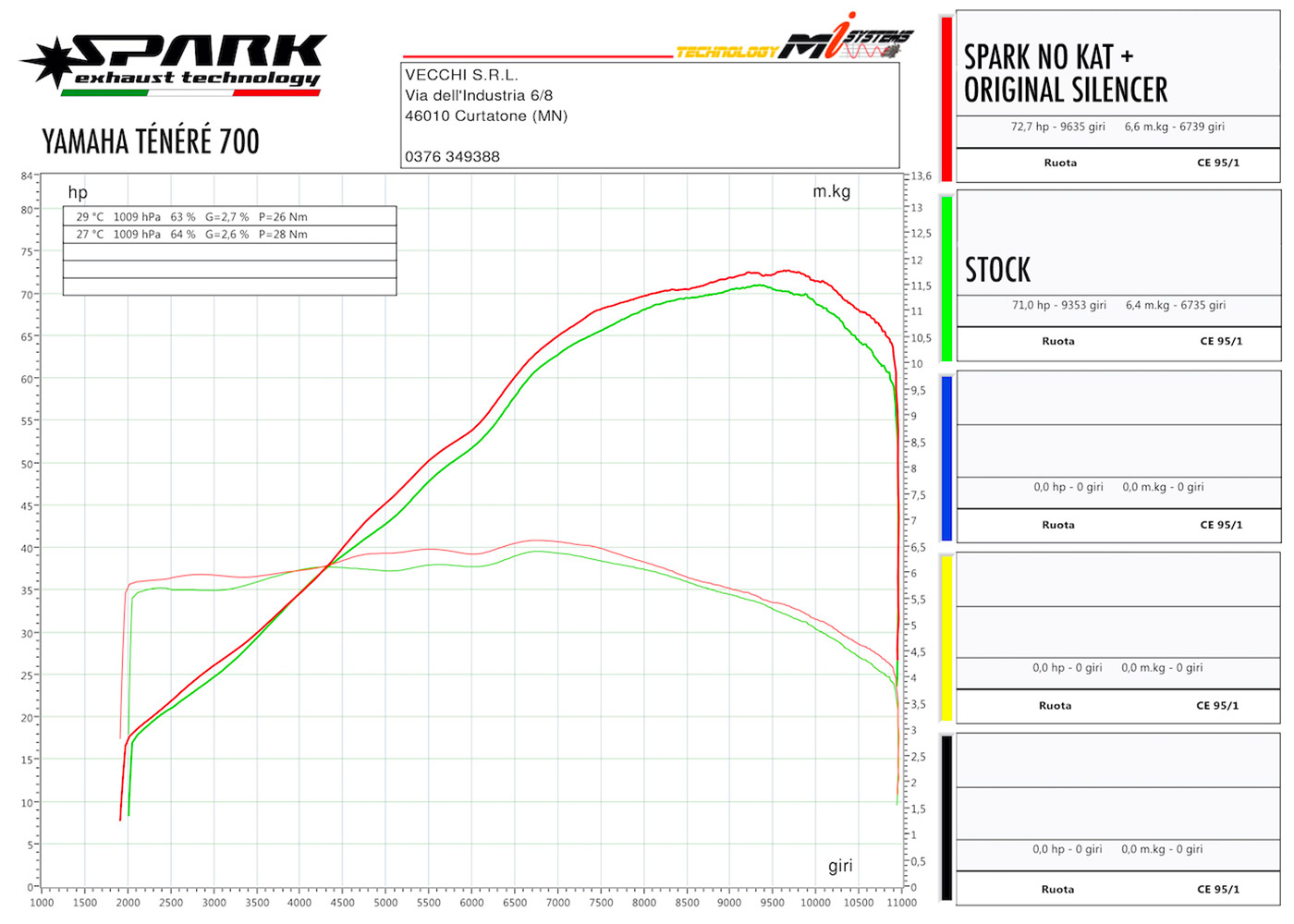Click '0,0 hp - 0 giri' in yellow panel
Screen dimensions: 1294x924
[x=1067, y=667]
